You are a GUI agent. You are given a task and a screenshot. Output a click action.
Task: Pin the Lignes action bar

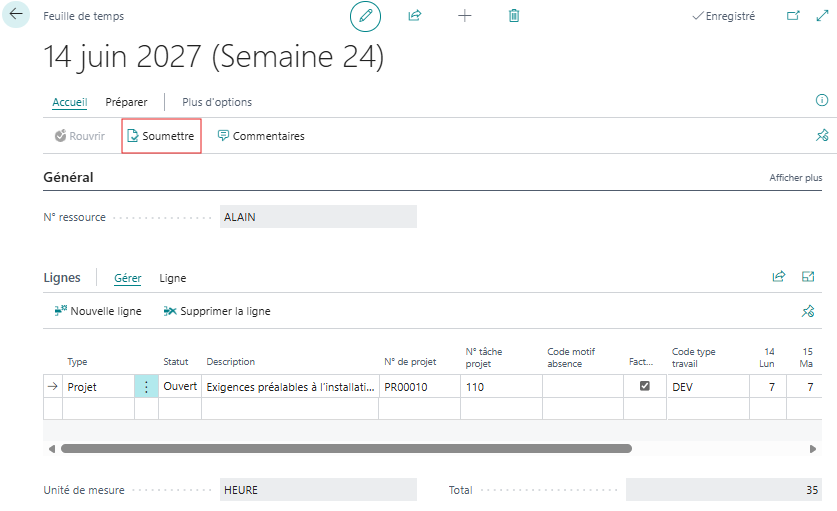[808, 311]
